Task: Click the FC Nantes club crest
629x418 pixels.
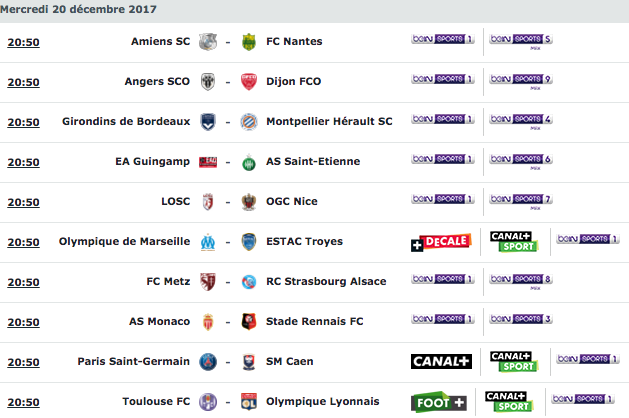Action: tap(249, 42)
